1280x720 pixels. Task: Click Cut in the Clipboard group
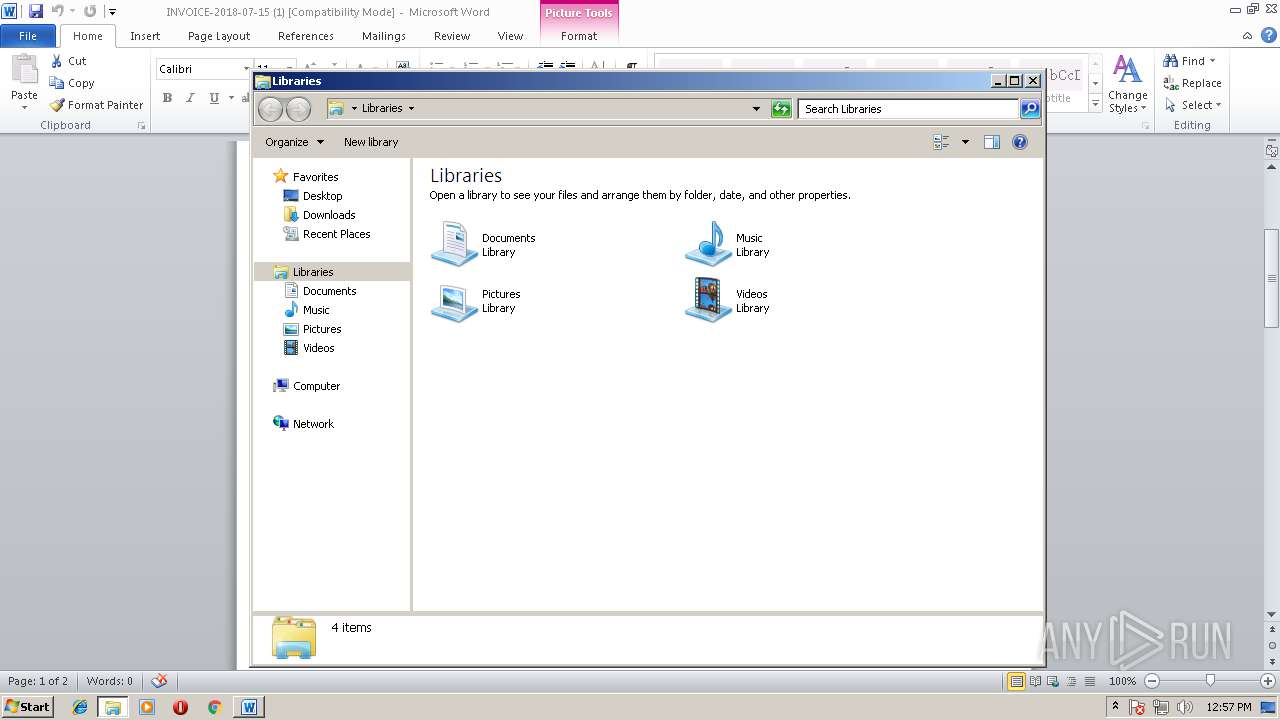68,61
